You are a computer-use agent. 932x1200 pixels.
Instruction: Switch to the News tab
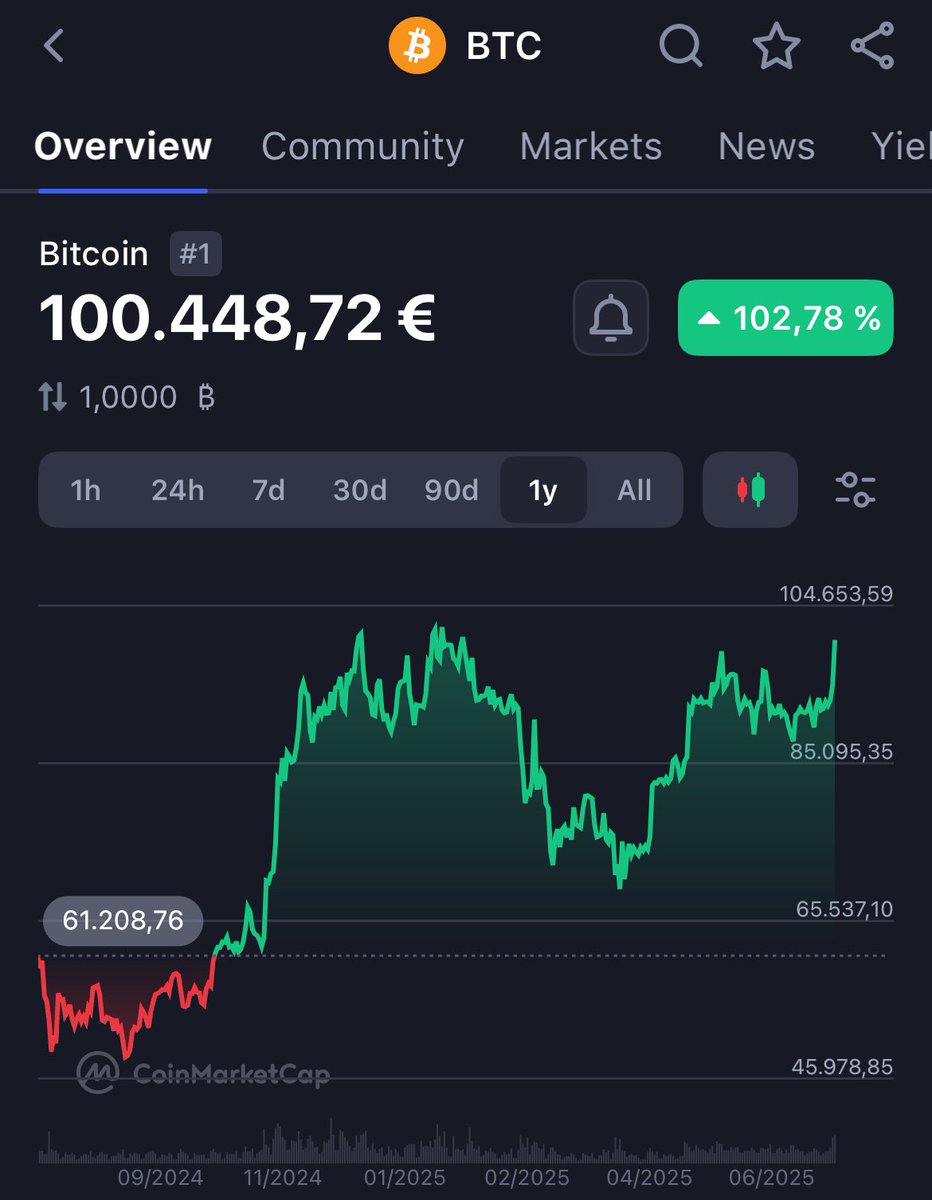(766, 147)
